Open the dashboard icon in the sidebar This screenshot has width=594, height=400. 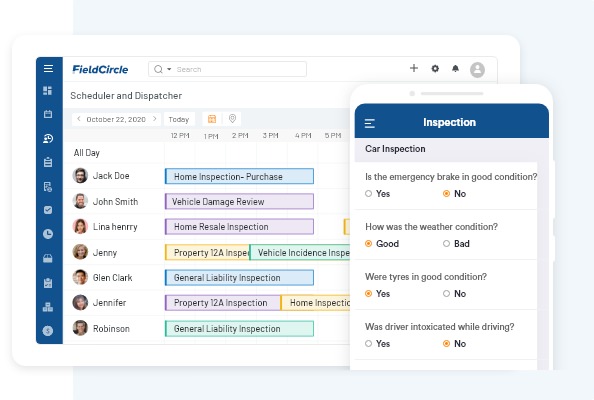point(48,91)
